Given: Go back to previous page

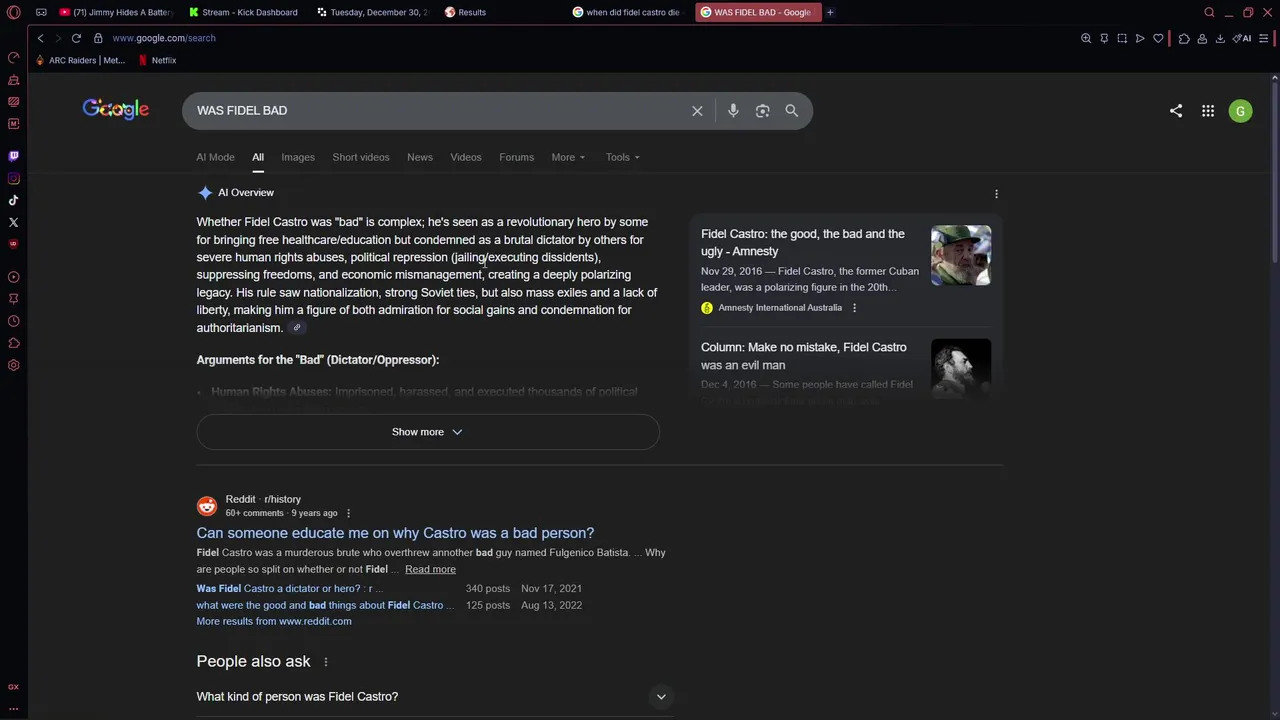Looking at the screenshot, I should point(40,38).
